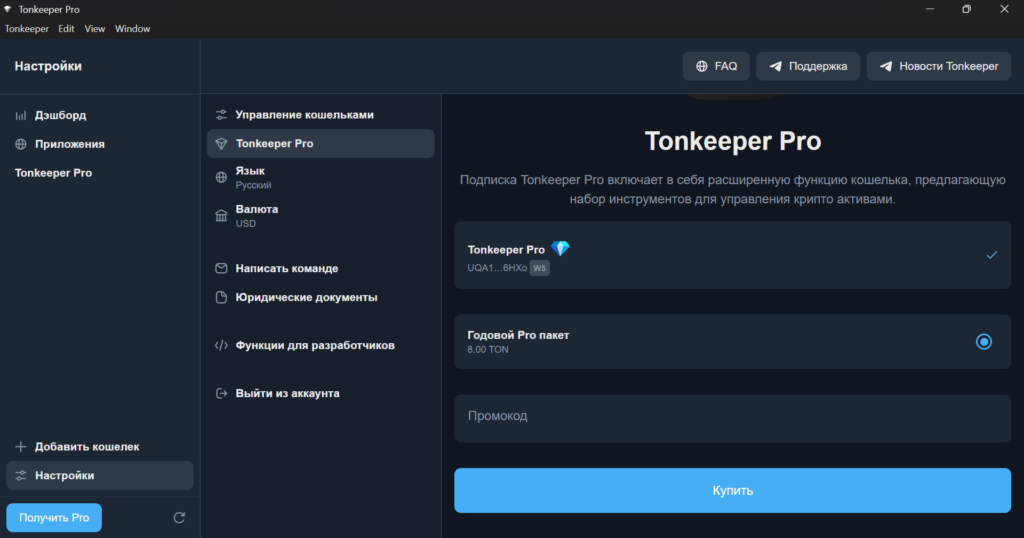Click the bank icon next to Валюта

[221, 216]
